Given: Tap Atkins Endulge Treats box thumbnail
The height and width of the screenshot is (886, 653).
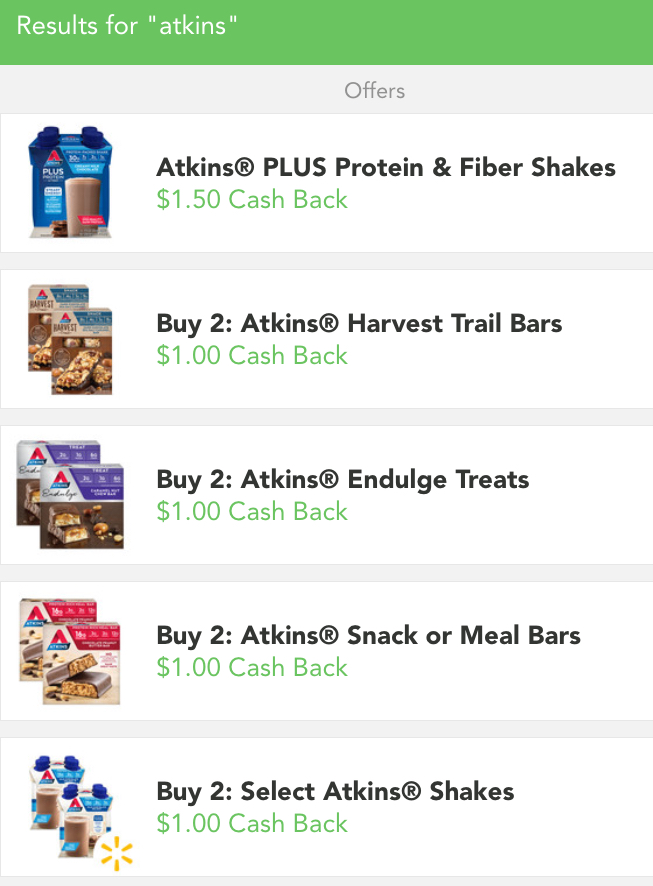Looking at the screenshot, I should click(x=70, y=494).
